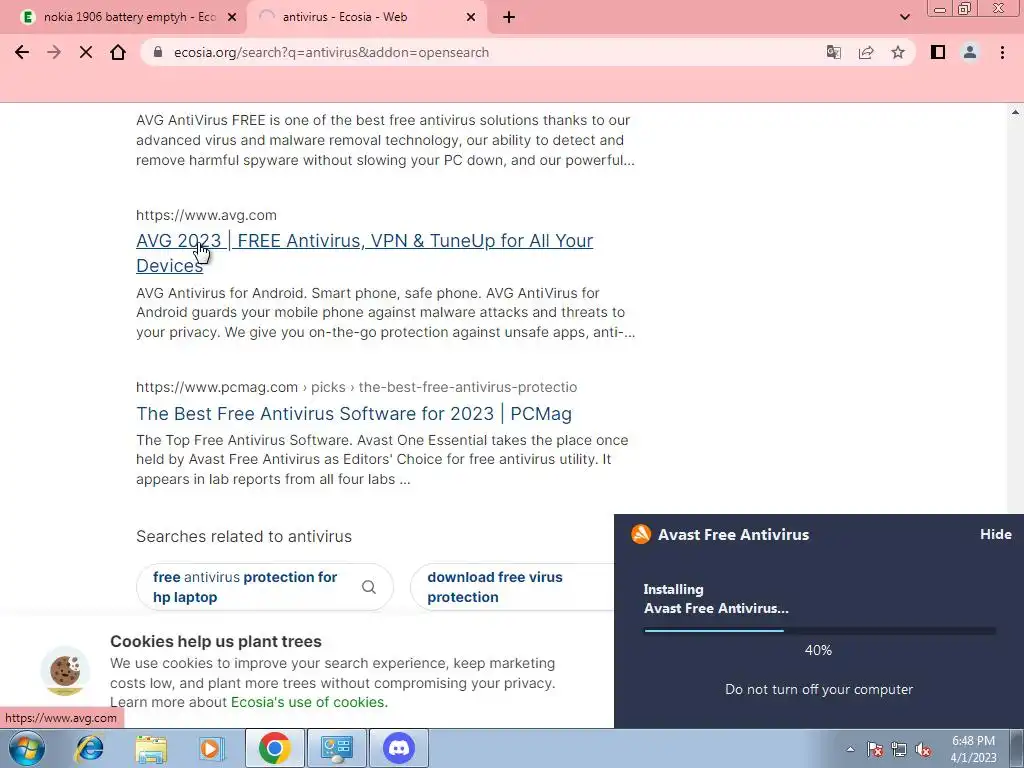Share this page icon

tap(866, 52)
